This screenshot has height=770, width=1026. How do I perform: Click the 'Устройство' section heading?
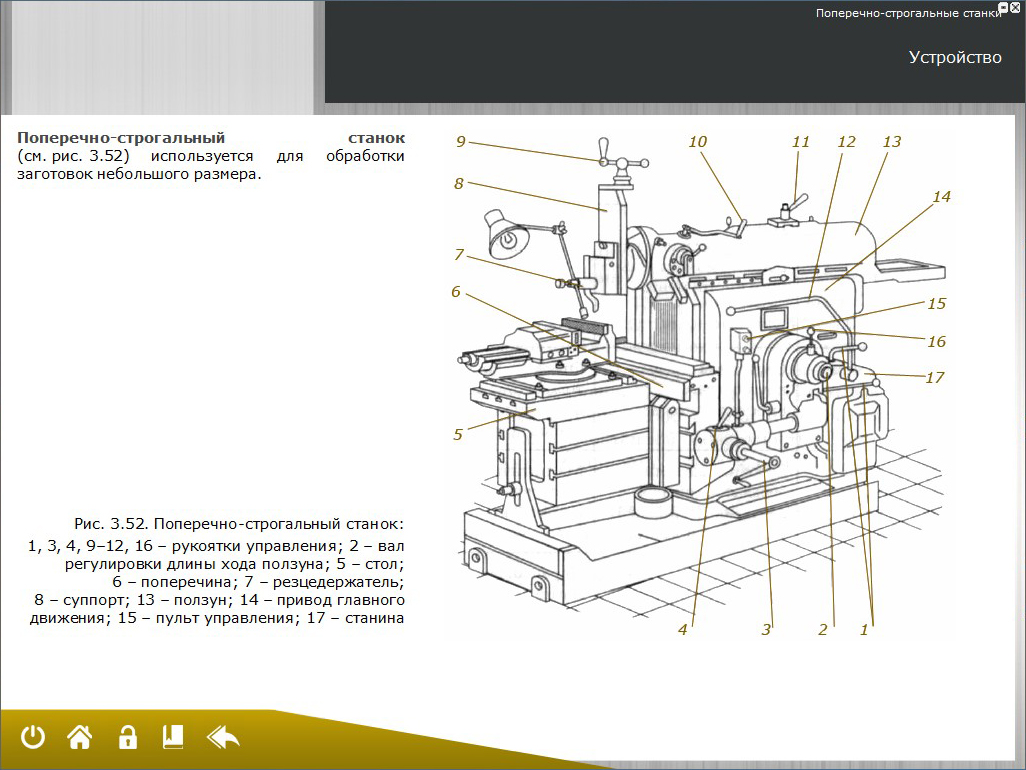click(954, 58)
